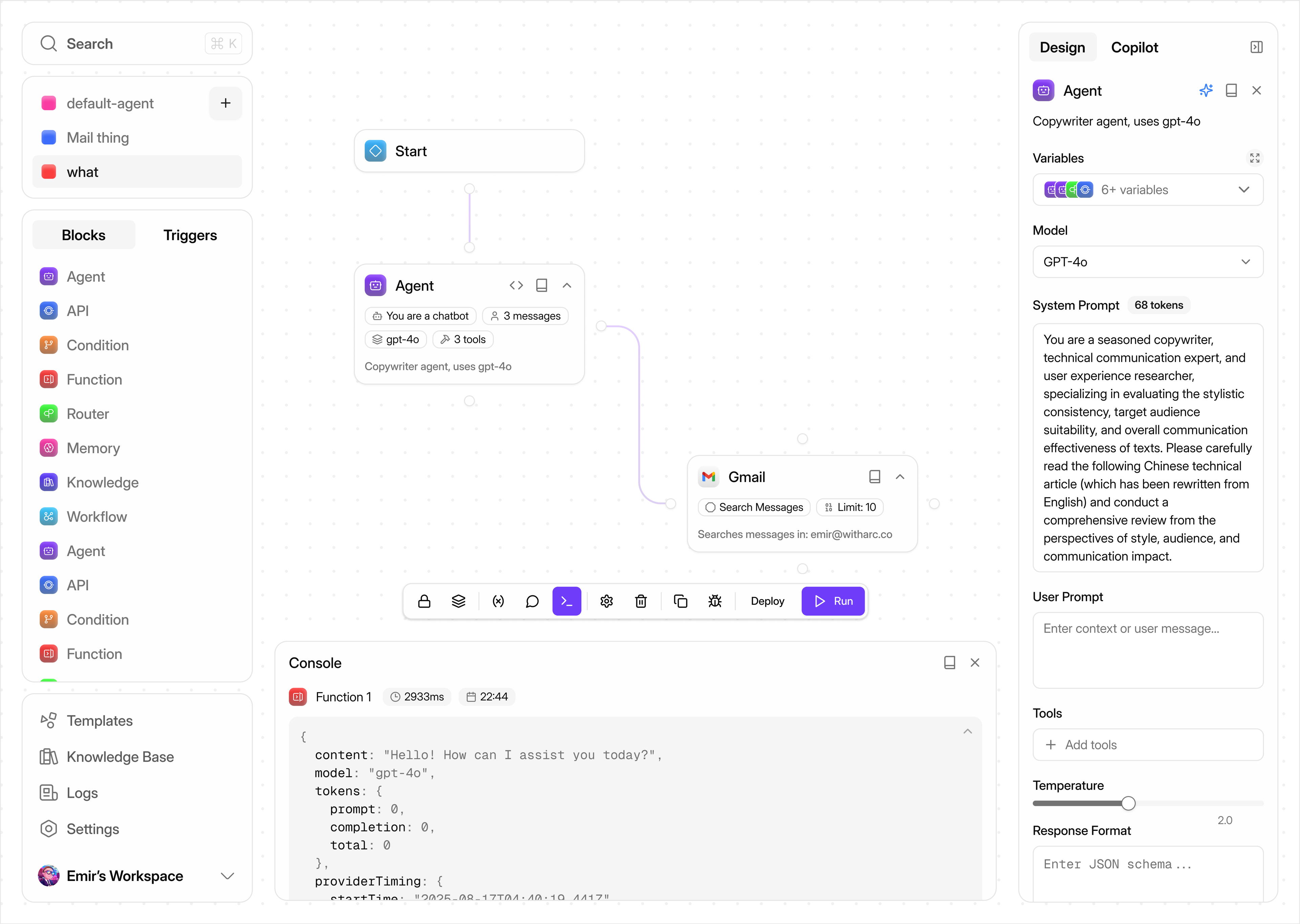The width and height of the screenshot is (1300, 924).
Task: Open the variables (x) toolbar icon
Action: point(498,601)
